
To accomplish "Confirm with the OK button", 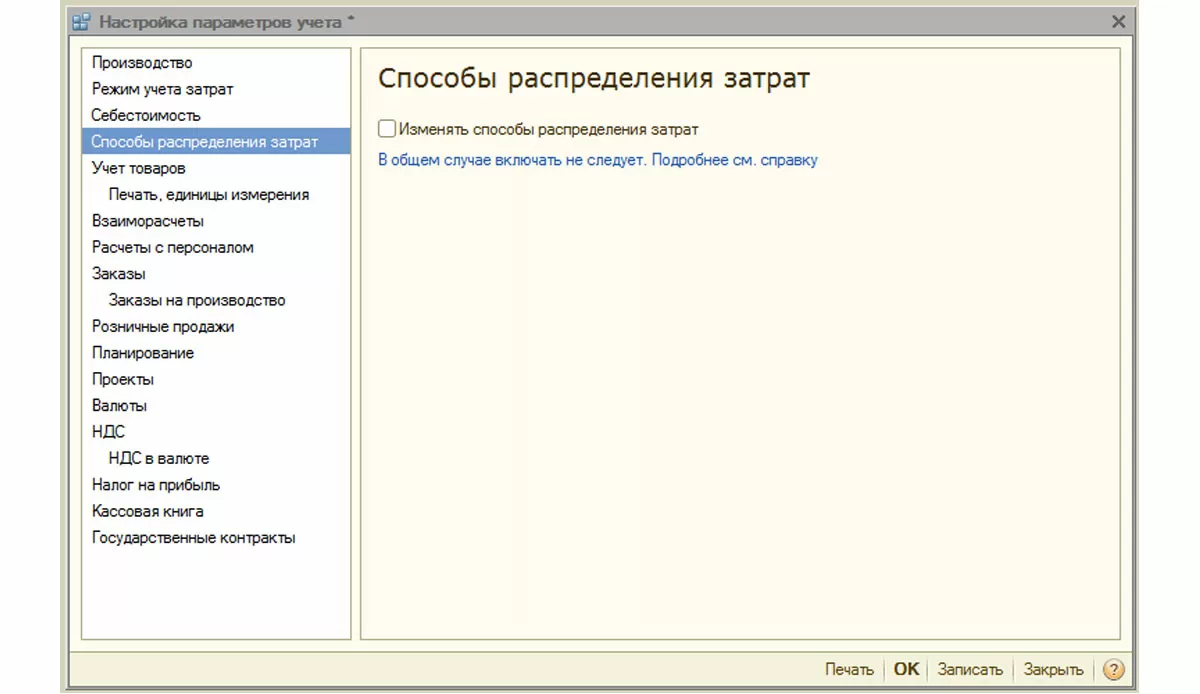I will point(906,669).
